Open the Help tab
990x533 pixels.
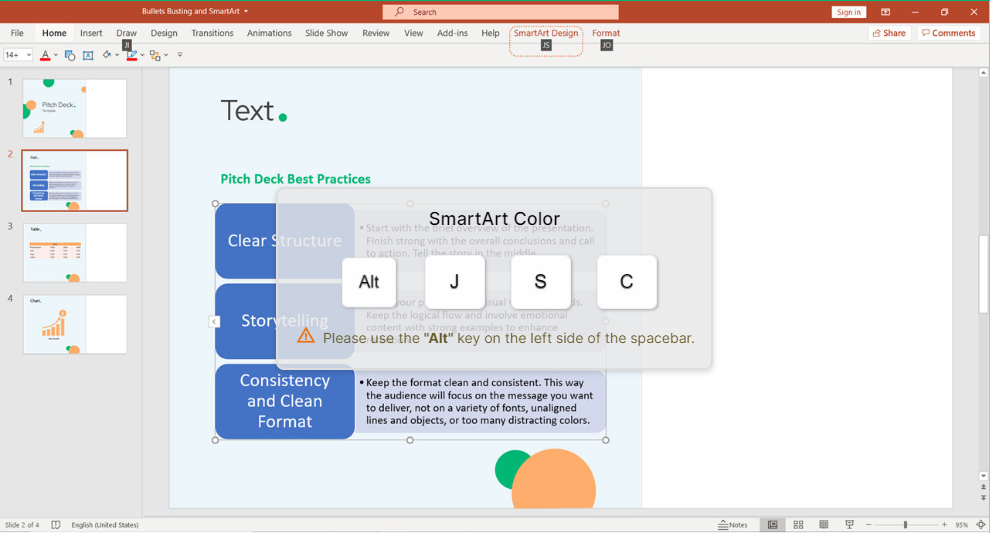point(490,33)
